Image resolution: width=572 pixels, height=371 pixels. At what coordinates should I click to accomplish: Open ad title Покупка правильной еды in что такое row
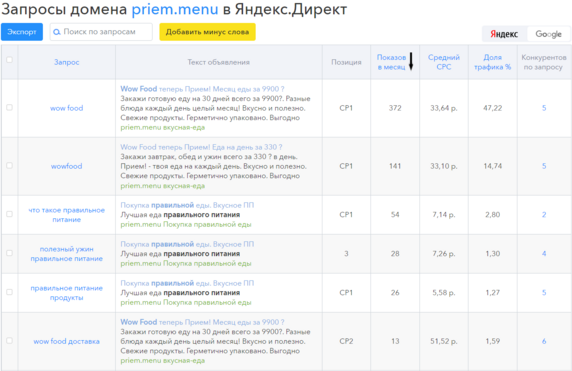pos(187,205)
